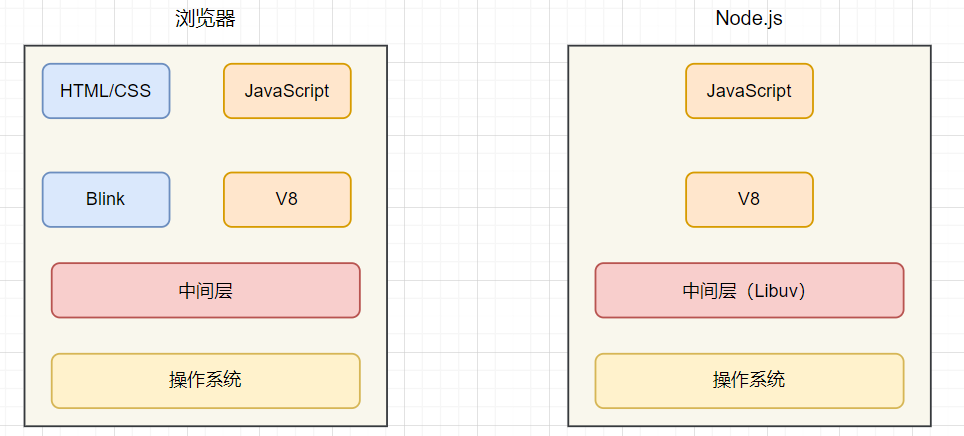This screenshot has width=964, height=436.
Task: Select the 操作系统 box in browser diagram
Action: [205, 381]
